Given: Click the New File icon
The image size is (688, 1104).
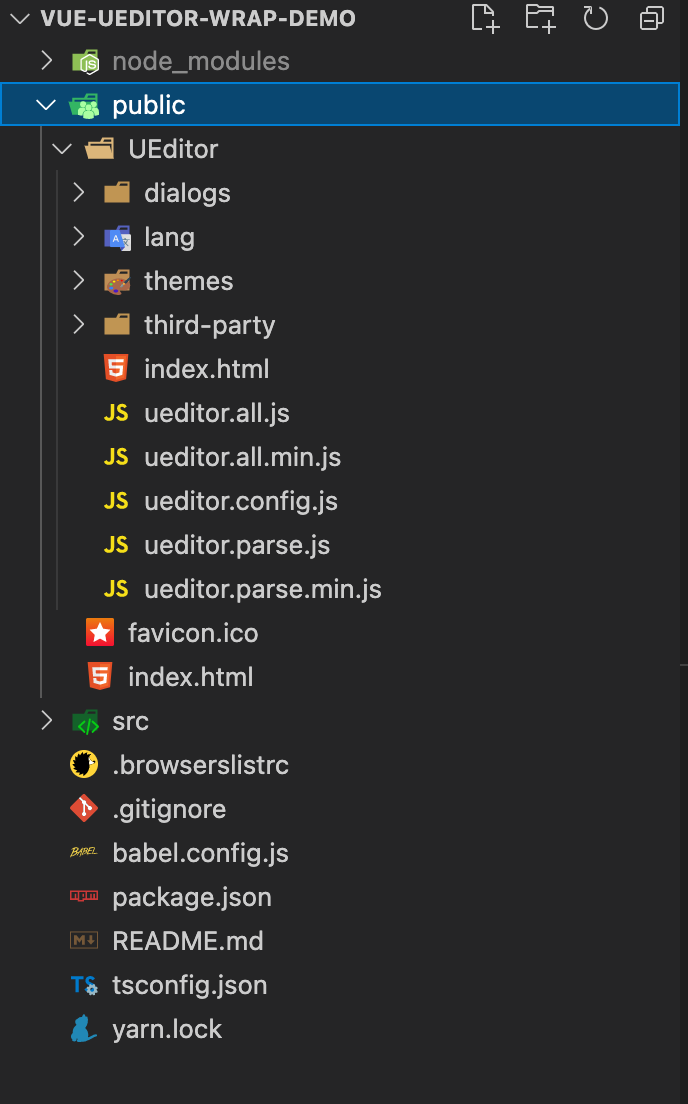Looking at the screenshot, I should click(x=485, y=18).
